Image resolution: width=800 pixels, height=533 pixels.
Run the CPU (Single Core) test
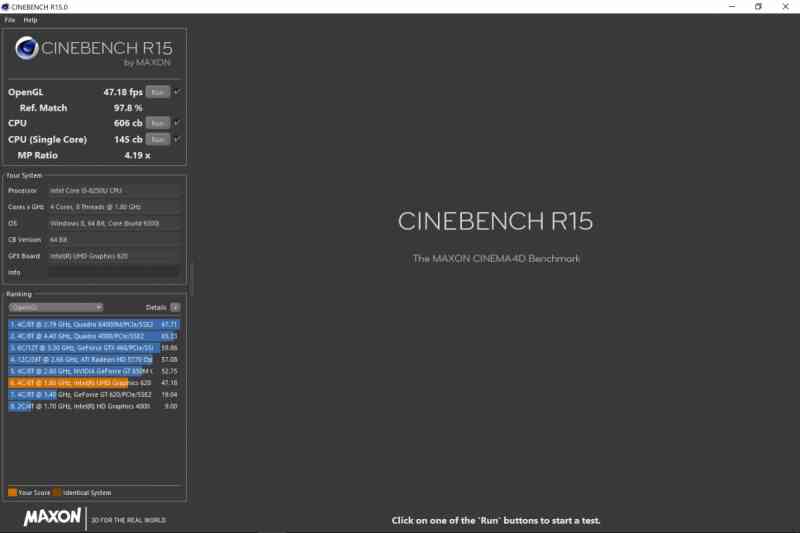pyautogui.click(x=158, y=139)
